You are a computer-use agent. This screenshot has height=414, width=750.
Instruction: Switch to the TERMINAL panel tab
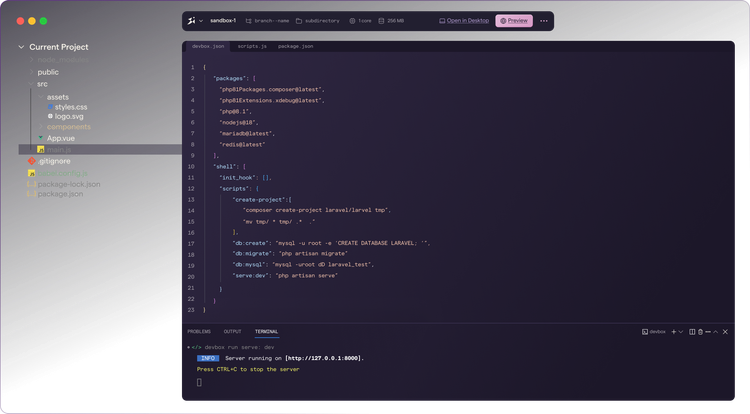coord(266,331)
